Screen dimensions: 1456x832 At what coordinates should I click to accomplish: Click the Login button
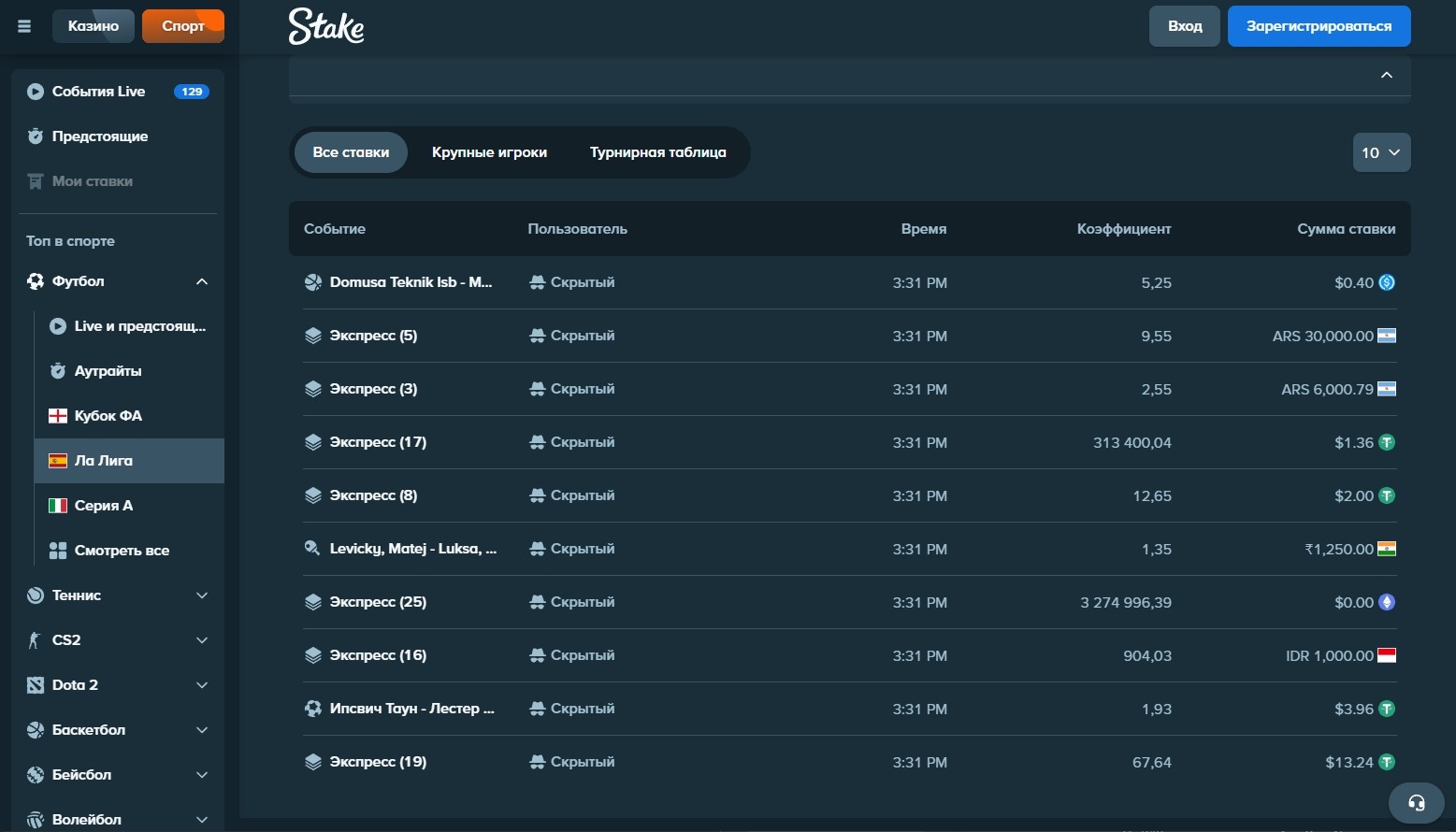(x=1184, y=26)
